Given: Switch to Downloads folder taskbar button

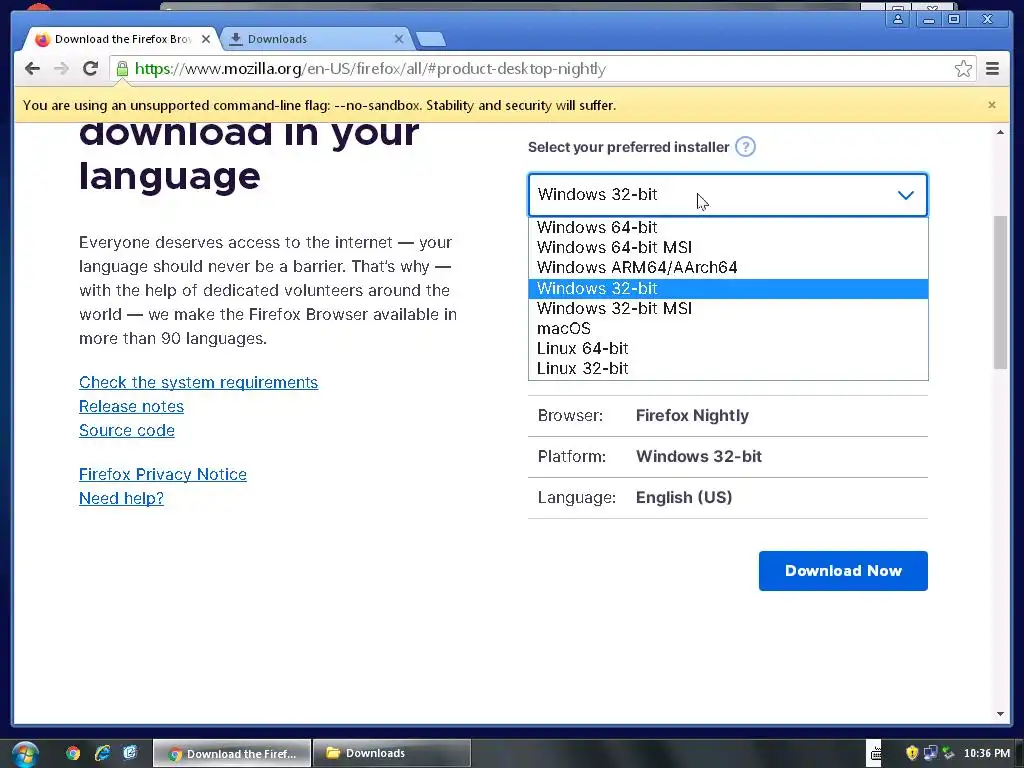Looking at the screenshot, I should [x=392, y=754].
